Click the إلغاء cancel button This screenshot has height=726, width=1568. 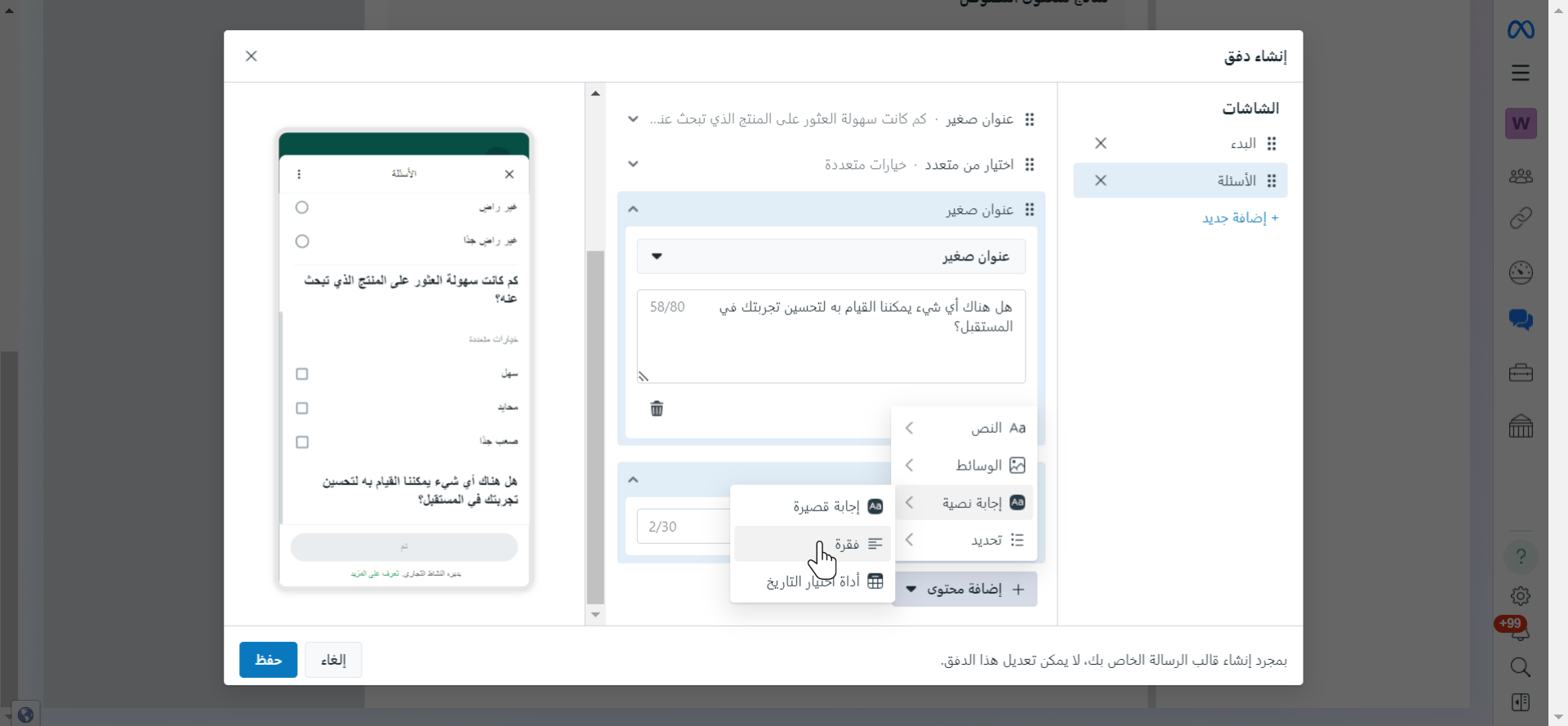click(333, 660)
